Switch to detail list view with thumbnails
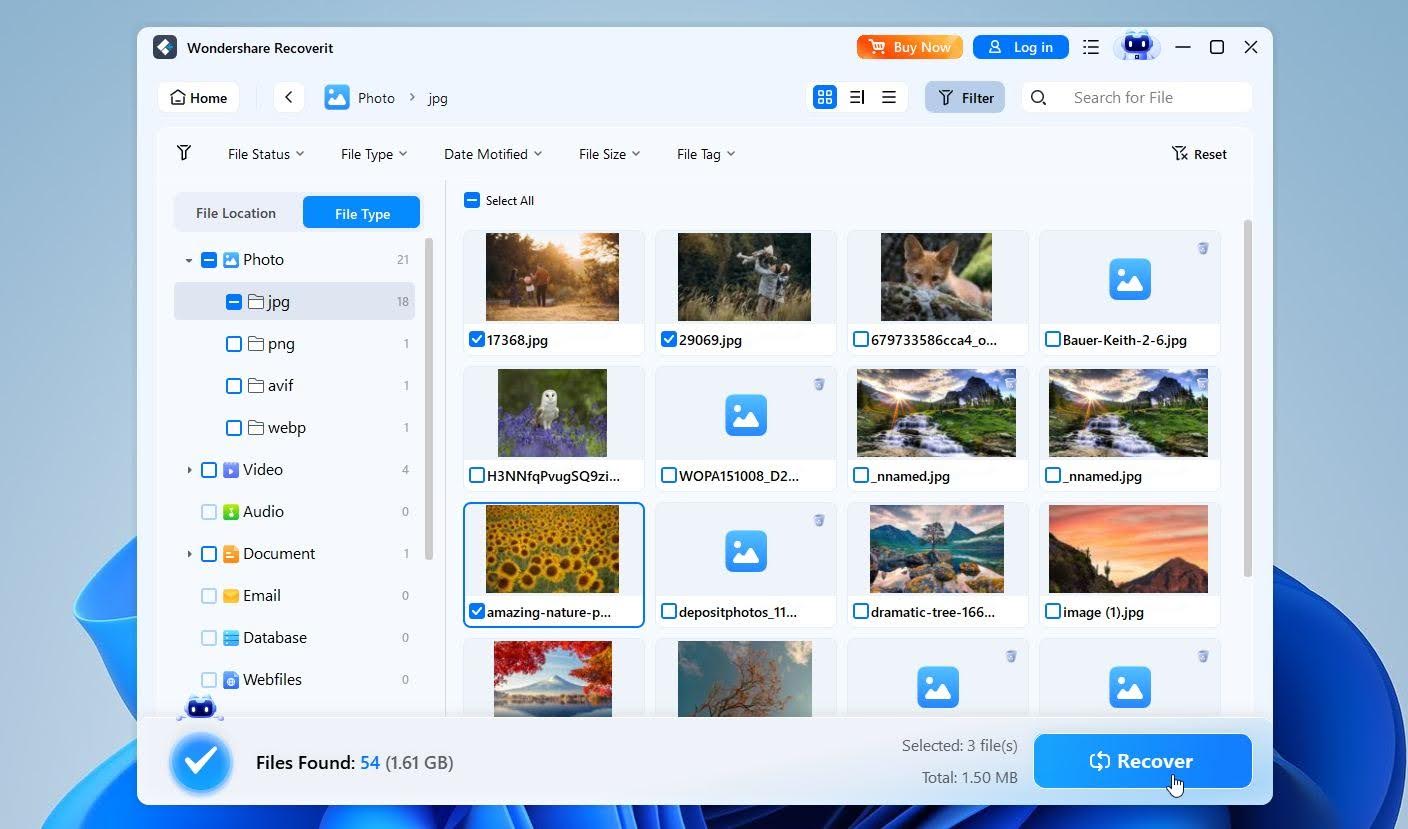 coord(857,97)
